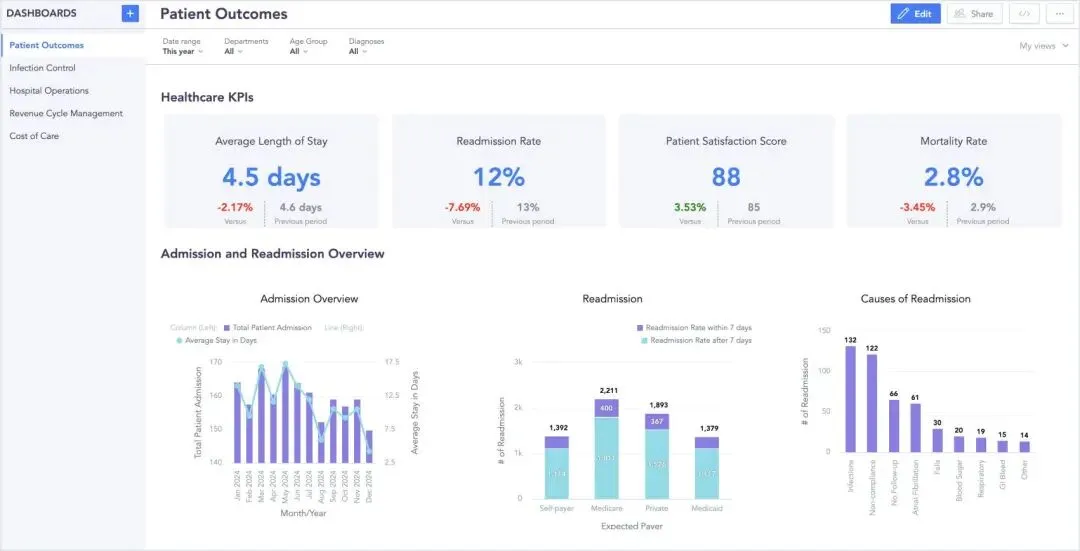Click the Falls bar labeled 30
Viewport: 1080px width, 551px height.
click(x=937, y=440)
